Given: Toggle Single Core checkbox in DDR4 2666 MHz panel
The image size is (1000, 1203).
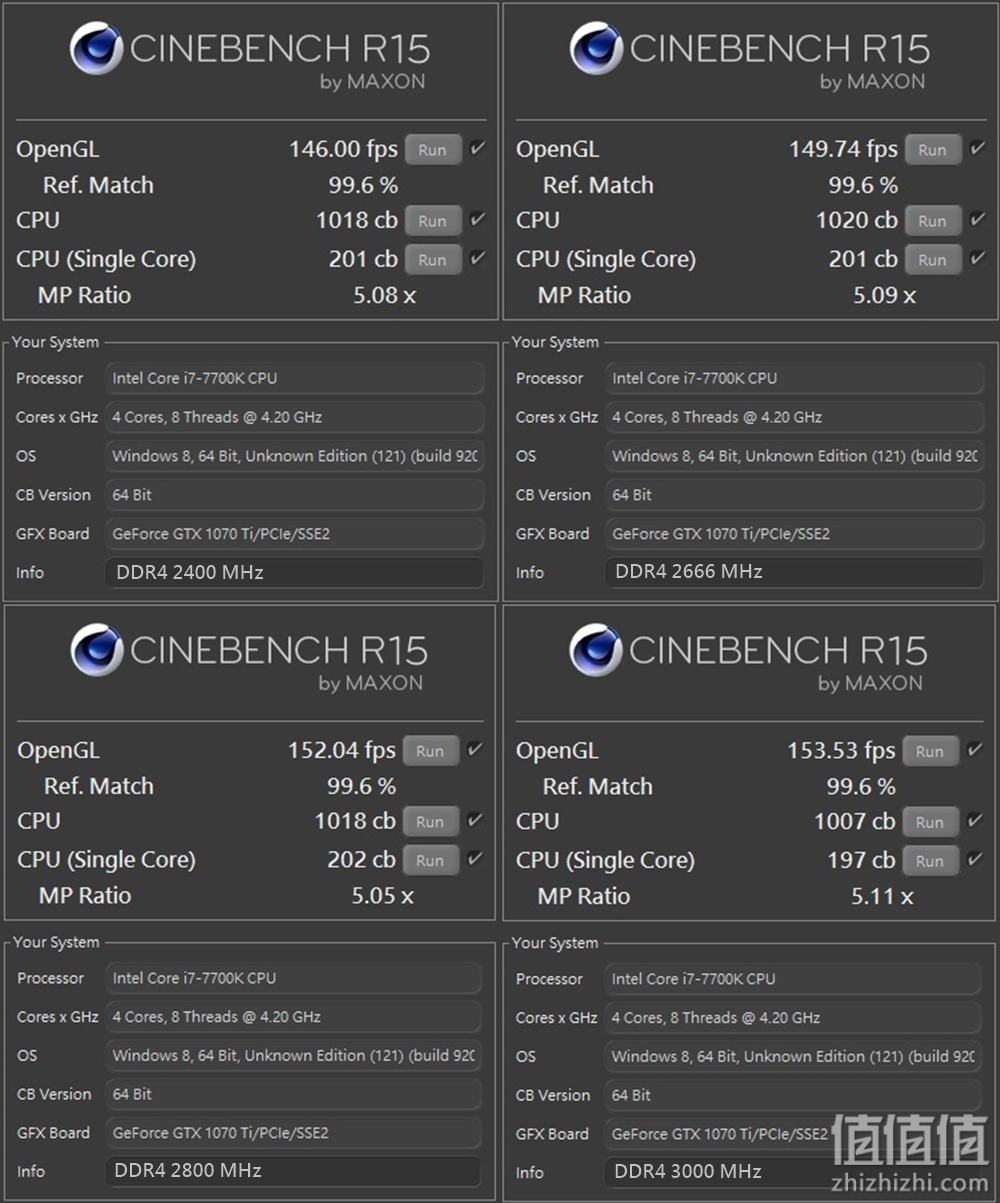Looking at the screenshot, I should click(978, 258).
